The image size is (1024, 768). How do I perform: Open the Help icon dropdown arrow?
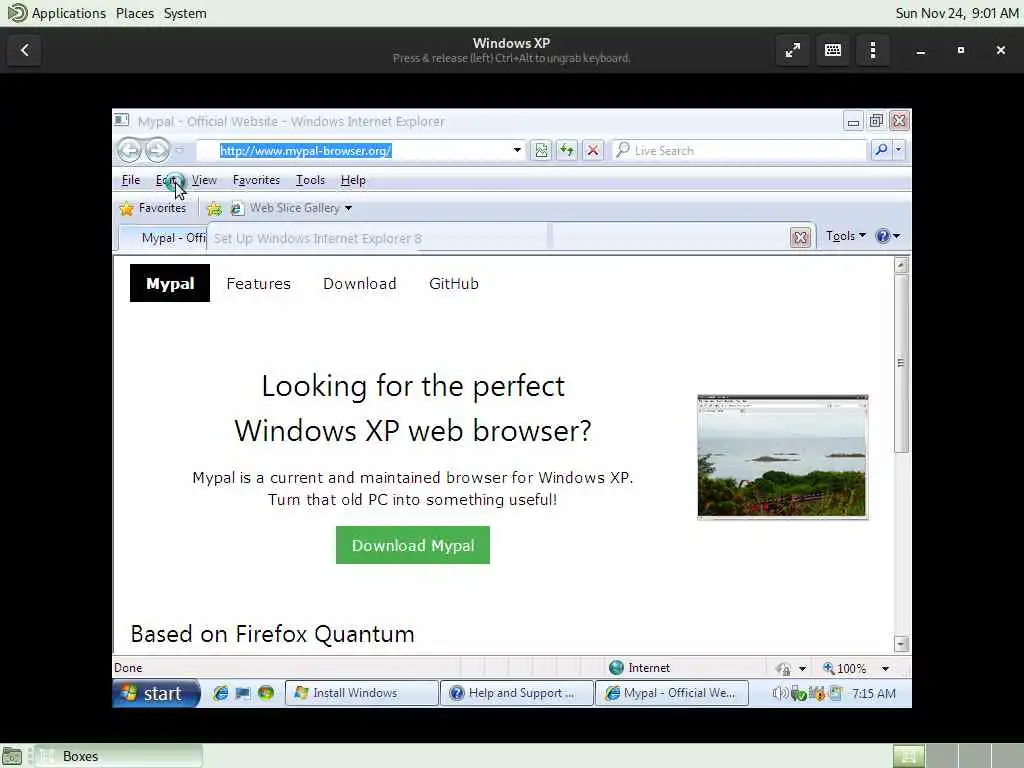pyautogui.click(x=897, y=236)
